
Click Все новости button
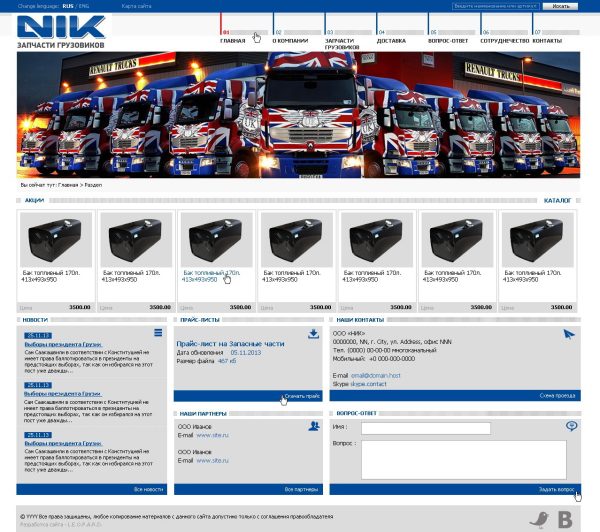coord(148,489)
